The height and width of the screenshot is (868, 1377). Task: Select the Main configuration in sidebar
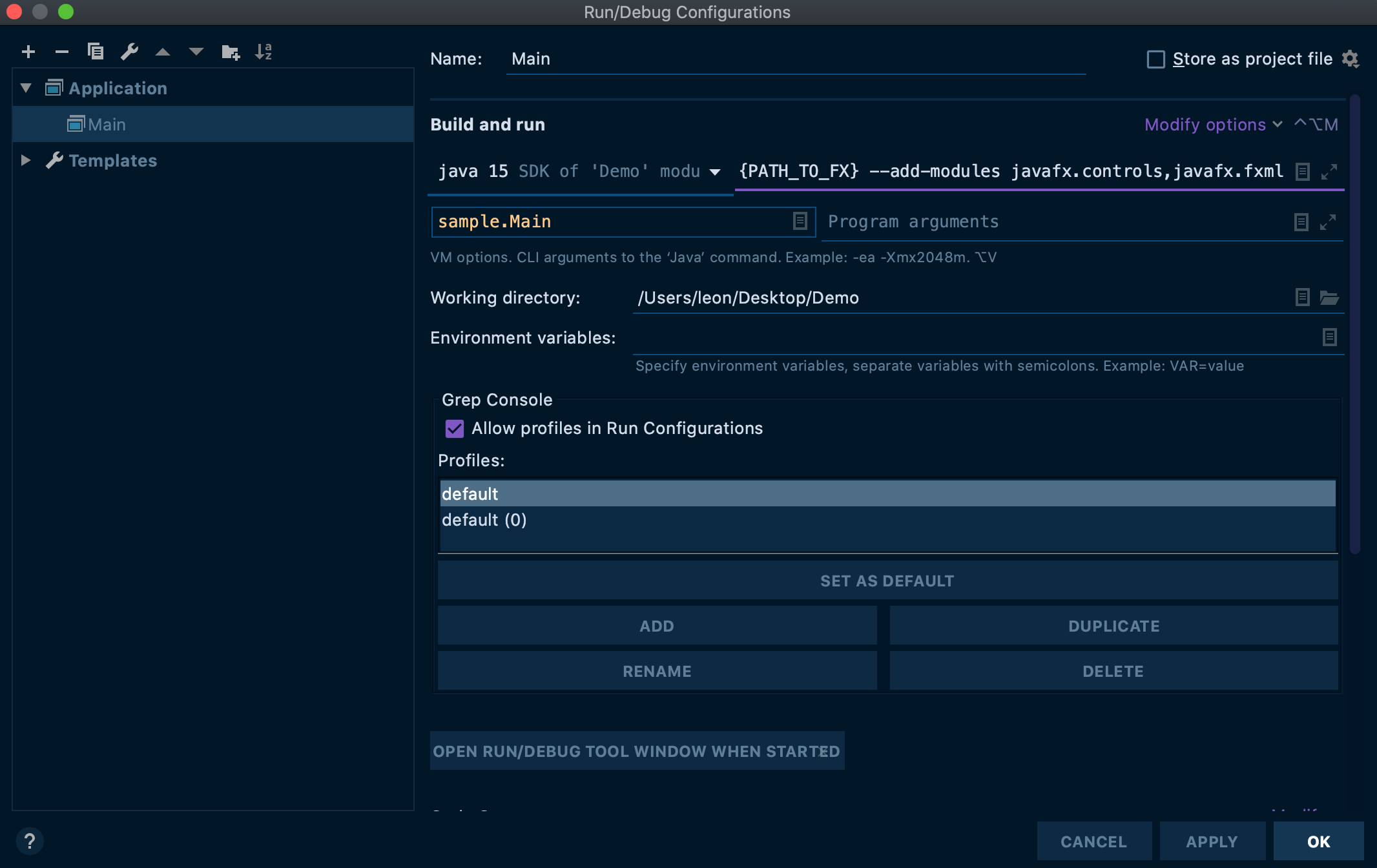[x=107, y=124]
